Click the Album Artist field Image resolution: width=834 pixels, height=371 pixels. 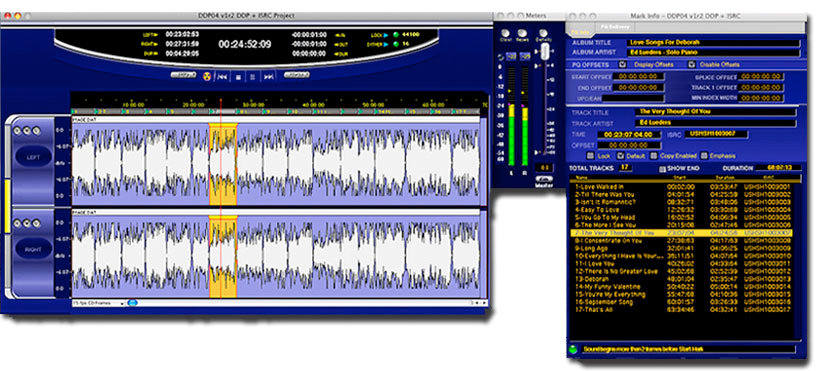click(x=714, y=53)
